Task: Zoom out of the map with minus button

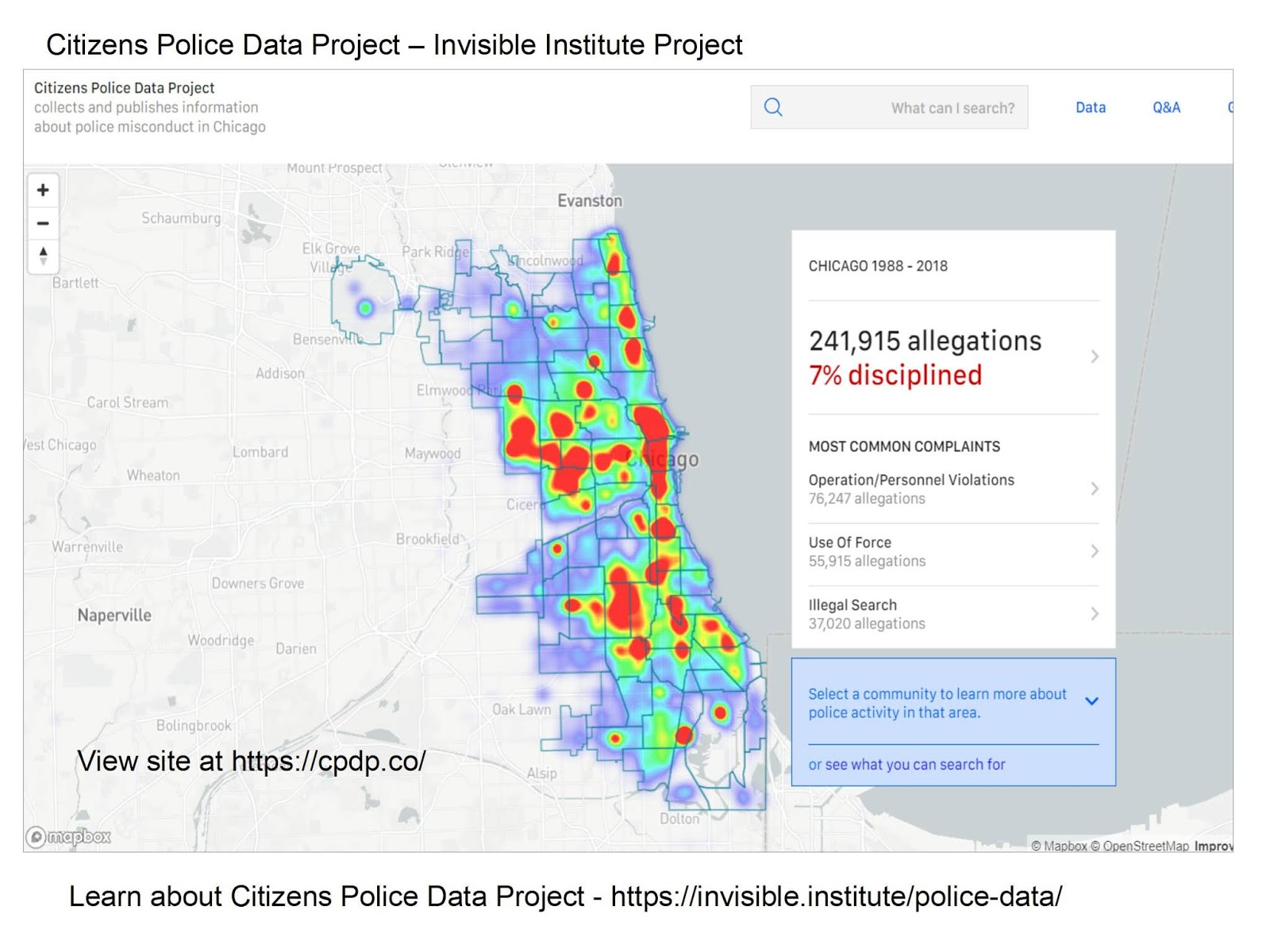Action: (43, 224)
